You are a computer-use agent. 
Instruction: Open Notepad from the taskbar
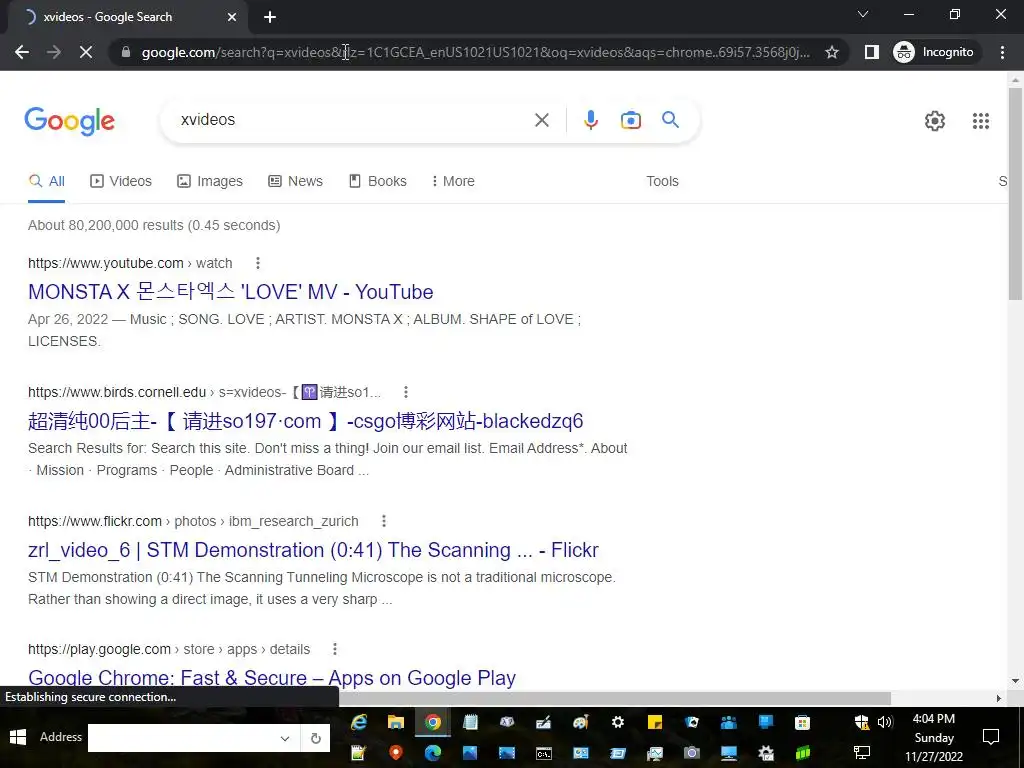(x=470, y=722)
